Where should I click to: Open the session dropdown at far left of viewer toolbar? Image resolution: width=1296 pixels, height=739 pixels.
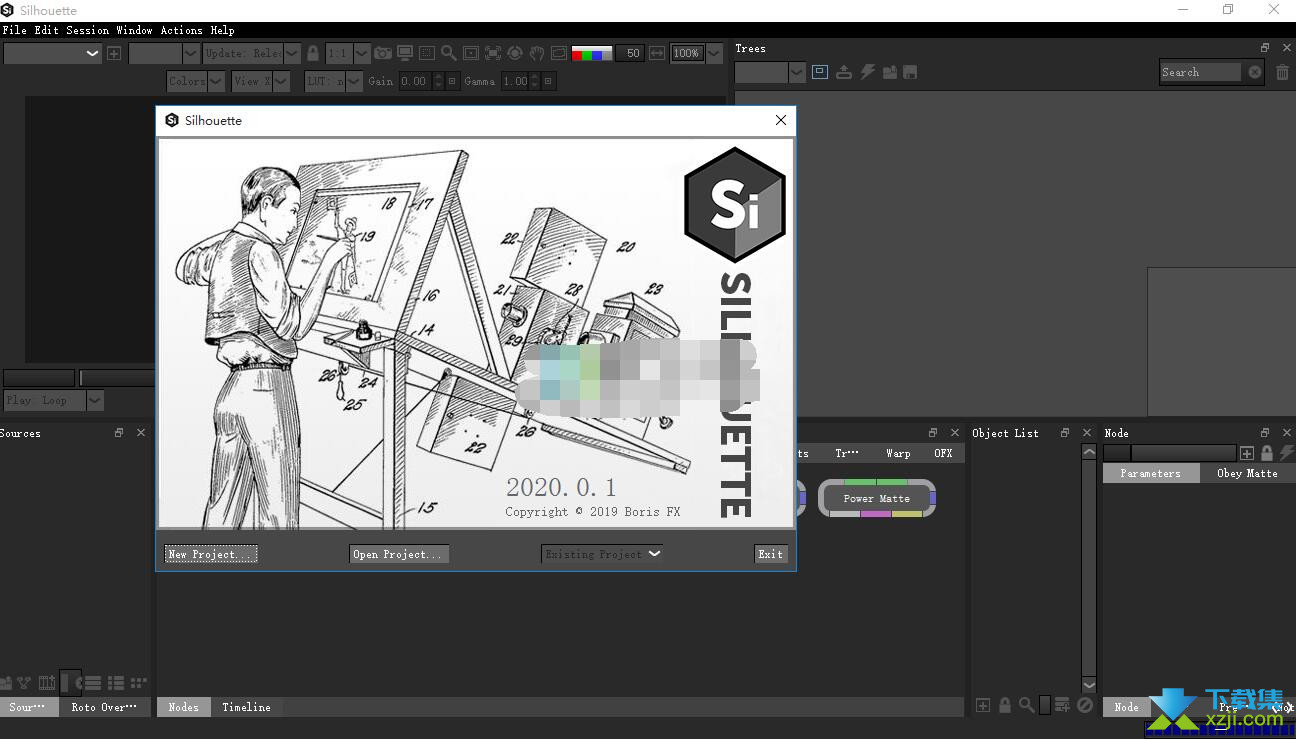[52, 53]
